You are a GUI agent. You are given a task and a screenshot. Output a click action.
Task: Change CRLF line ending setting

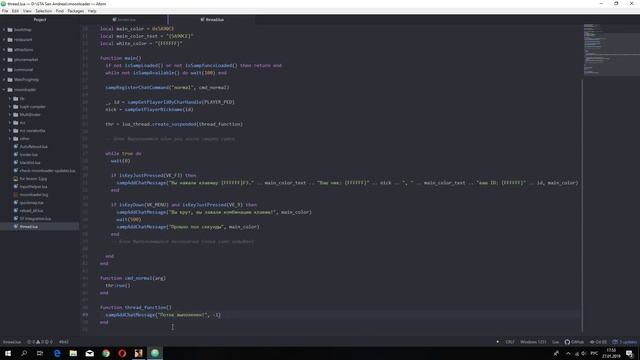(x=510, y=342)
